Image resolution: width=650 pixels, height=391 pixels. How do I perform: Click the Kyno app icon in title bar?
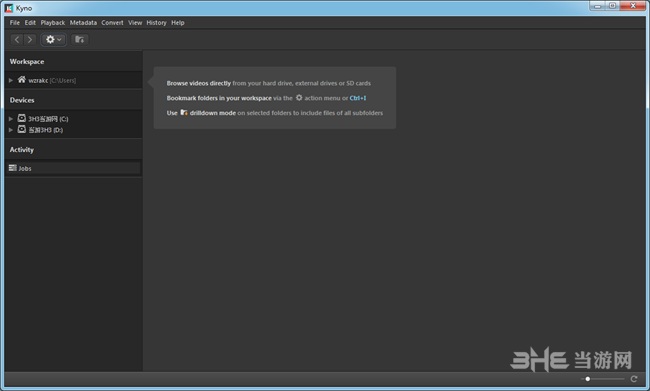(x=9, y=8)
